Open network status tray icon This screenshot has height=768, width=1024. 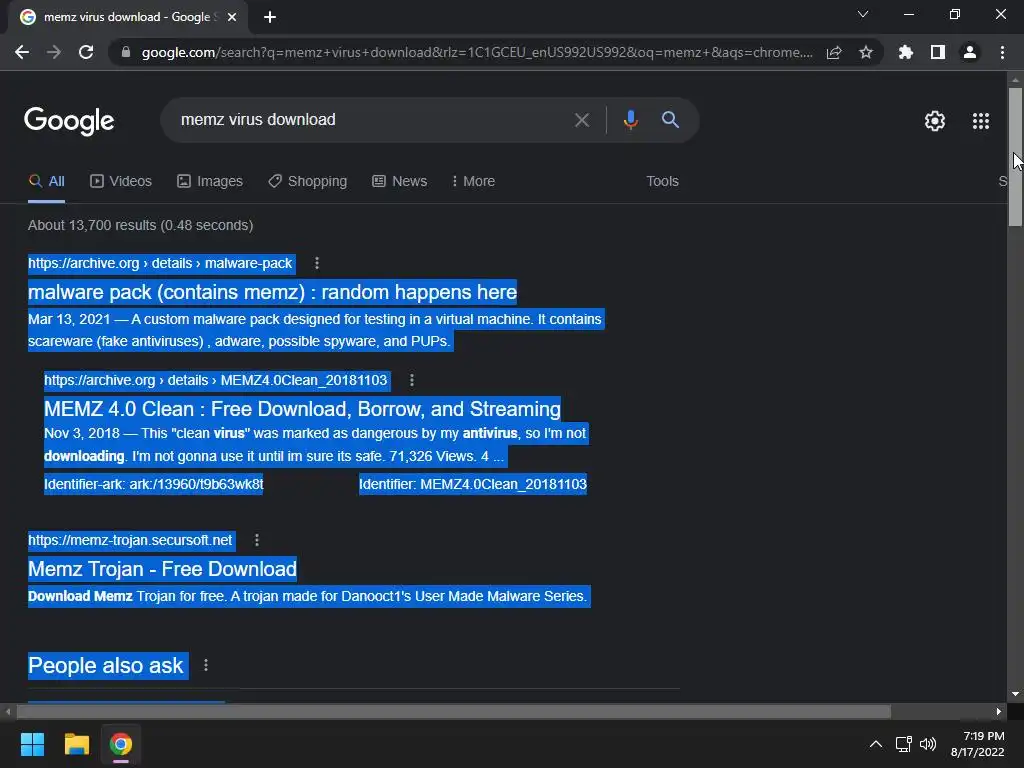click(904, 744)
